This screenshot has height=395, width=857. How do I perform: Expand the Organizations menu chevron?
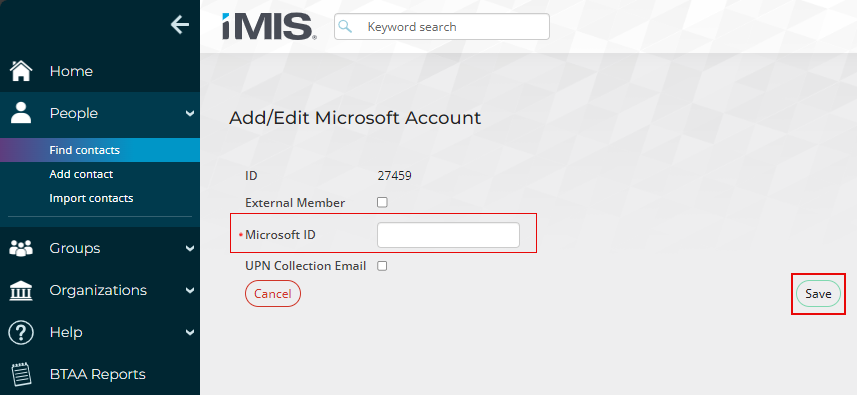(190, 290)
